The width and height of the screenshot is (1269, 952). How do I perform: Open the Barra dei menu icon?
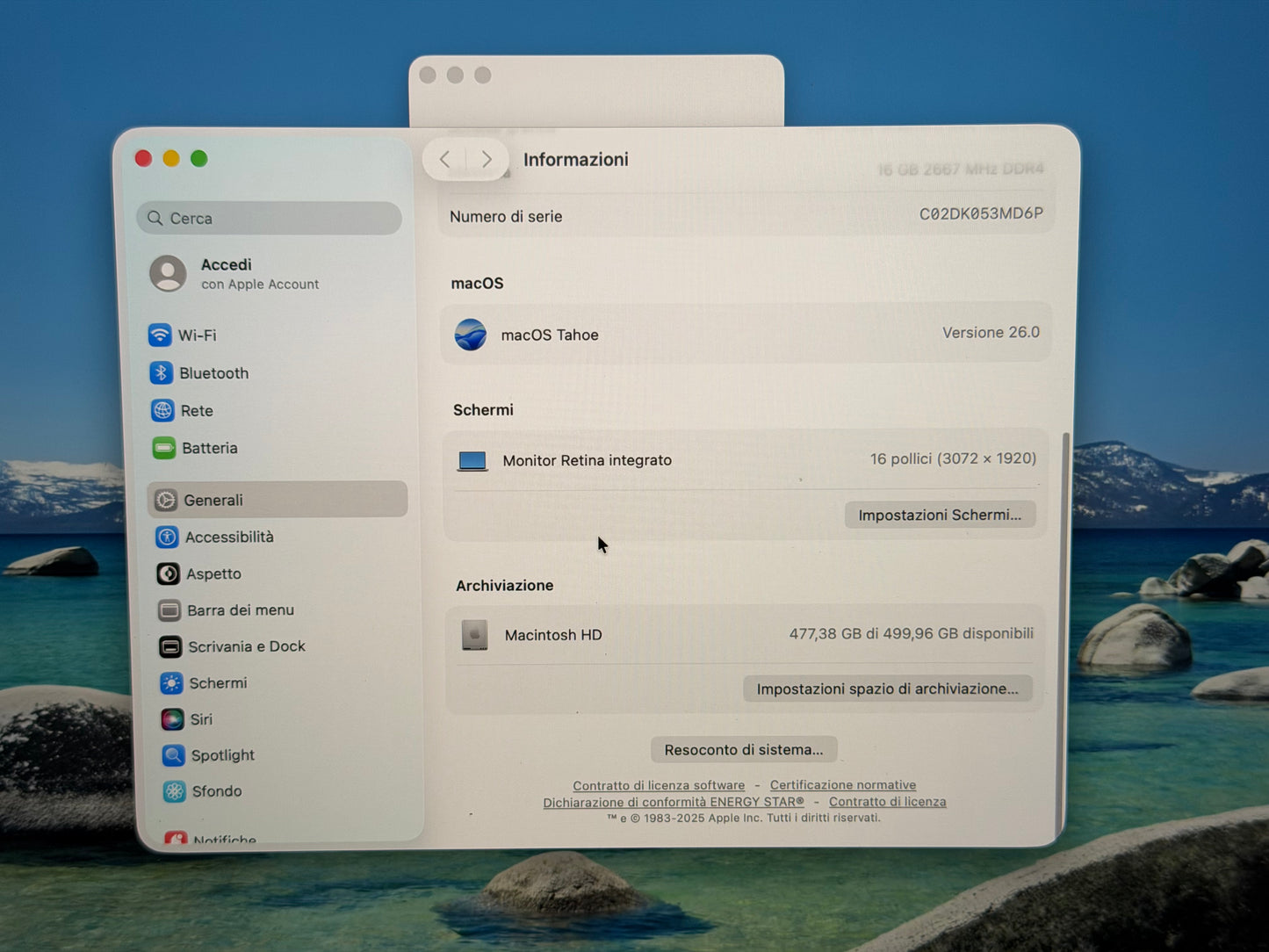tap(169, 610)
